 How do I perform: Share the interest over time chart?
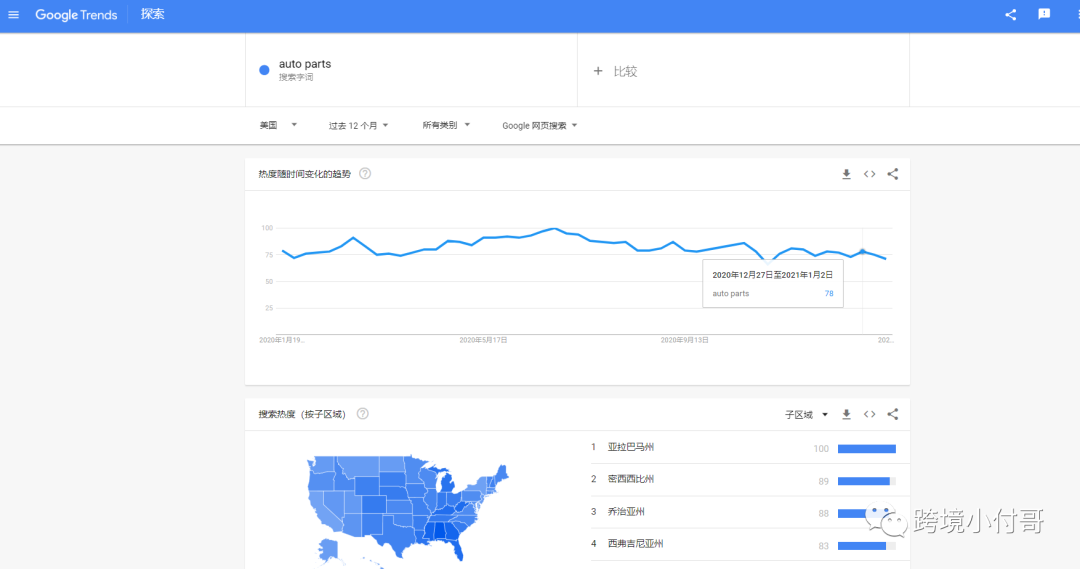tap(893, 174)
